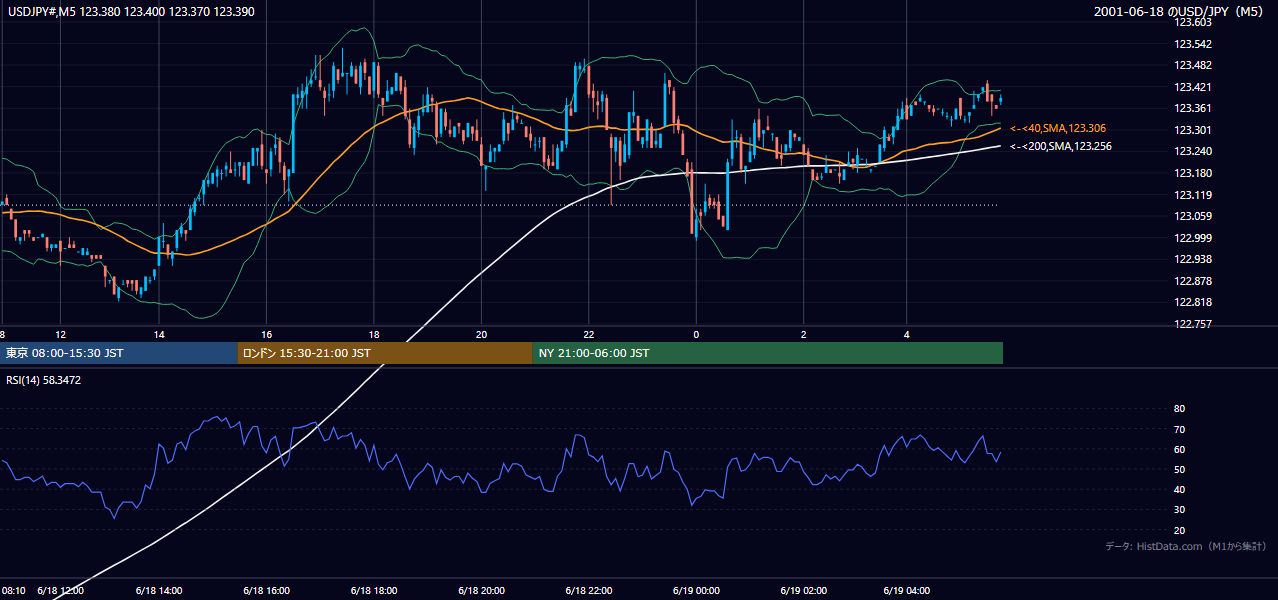Click price axis value 122.938
Viewport: 1278px width, 600px height.
pos(1192,259)
